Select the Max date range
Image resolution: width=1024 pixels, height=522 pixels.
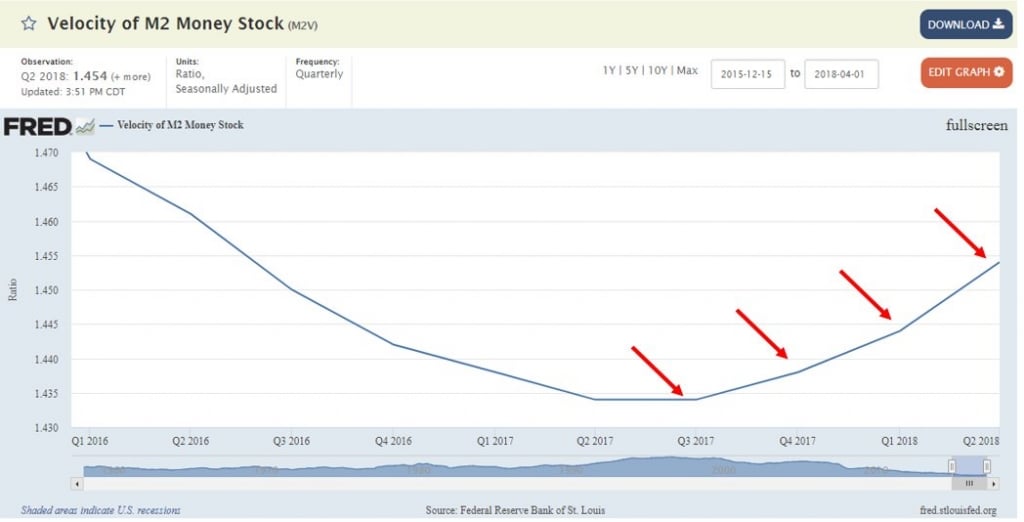click(687, 71)
